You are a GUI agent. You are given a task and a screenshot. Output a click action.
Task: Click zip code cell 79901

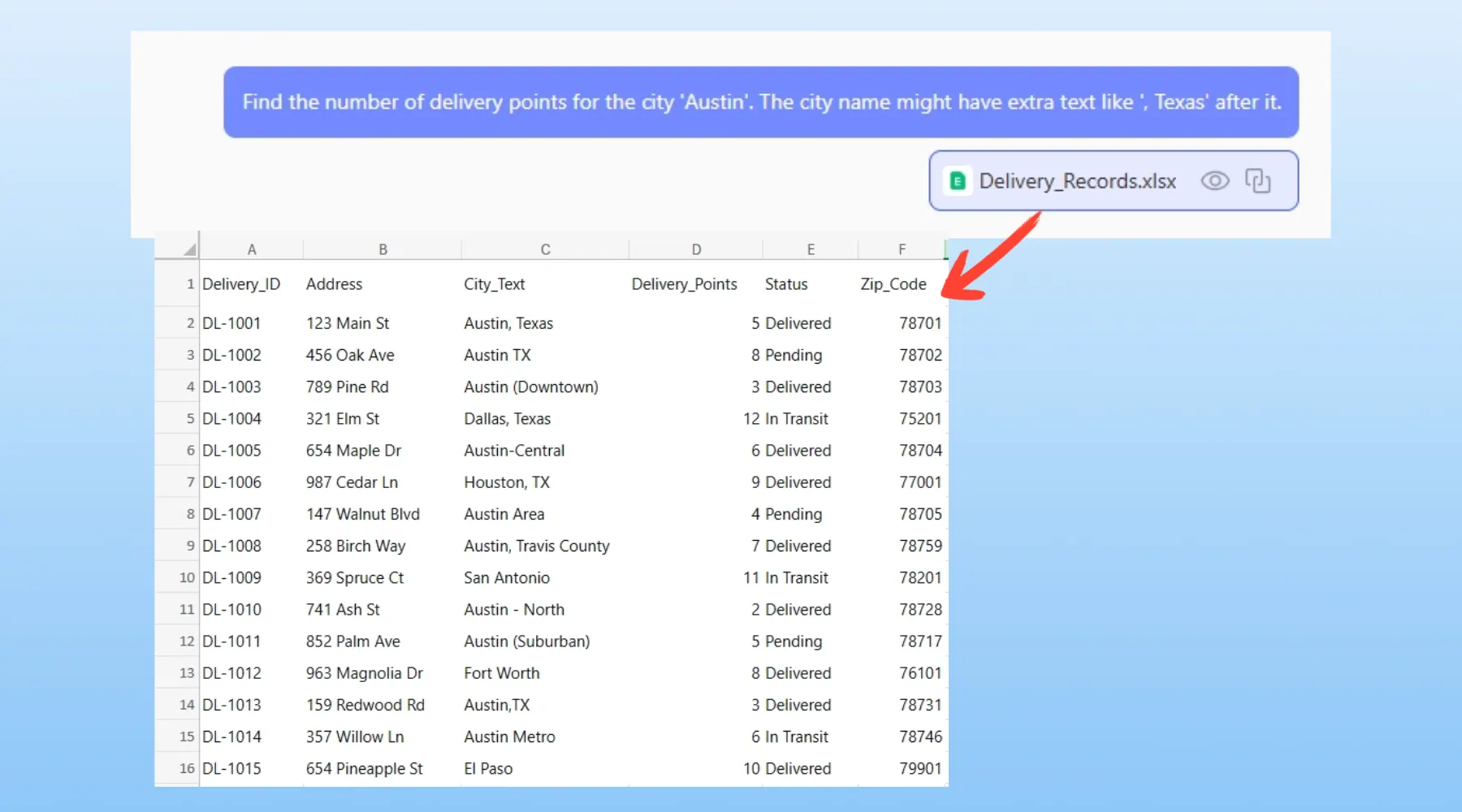(x=919, y=768)
